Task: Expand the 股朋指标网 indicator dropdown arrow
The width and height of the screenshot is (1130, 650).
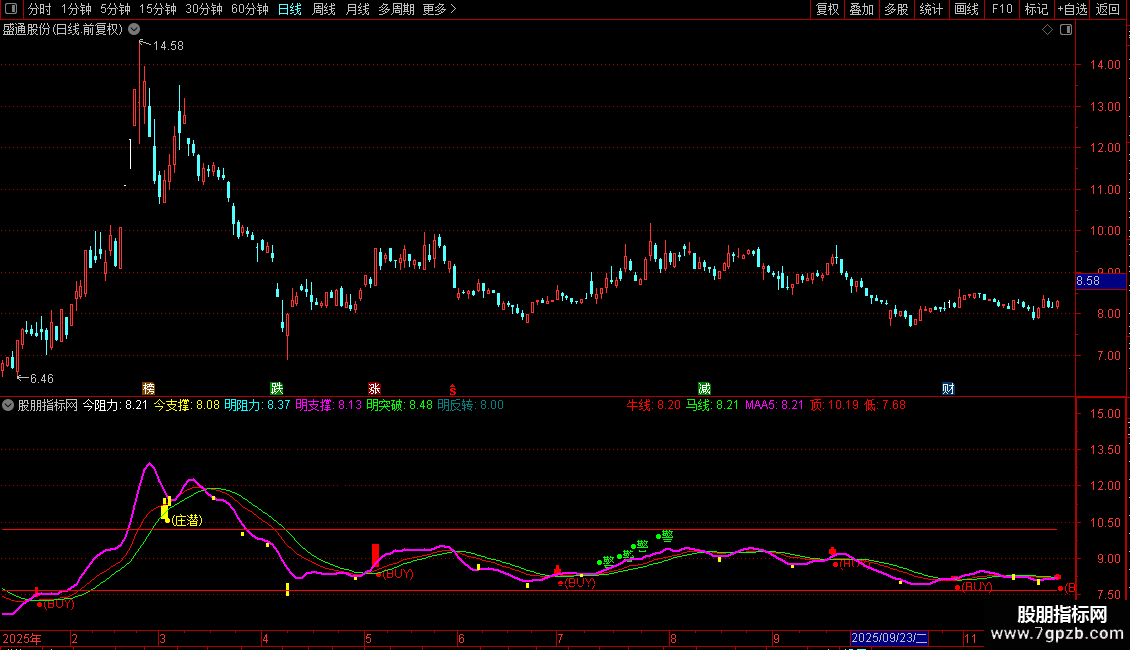Action: [9, 405]
